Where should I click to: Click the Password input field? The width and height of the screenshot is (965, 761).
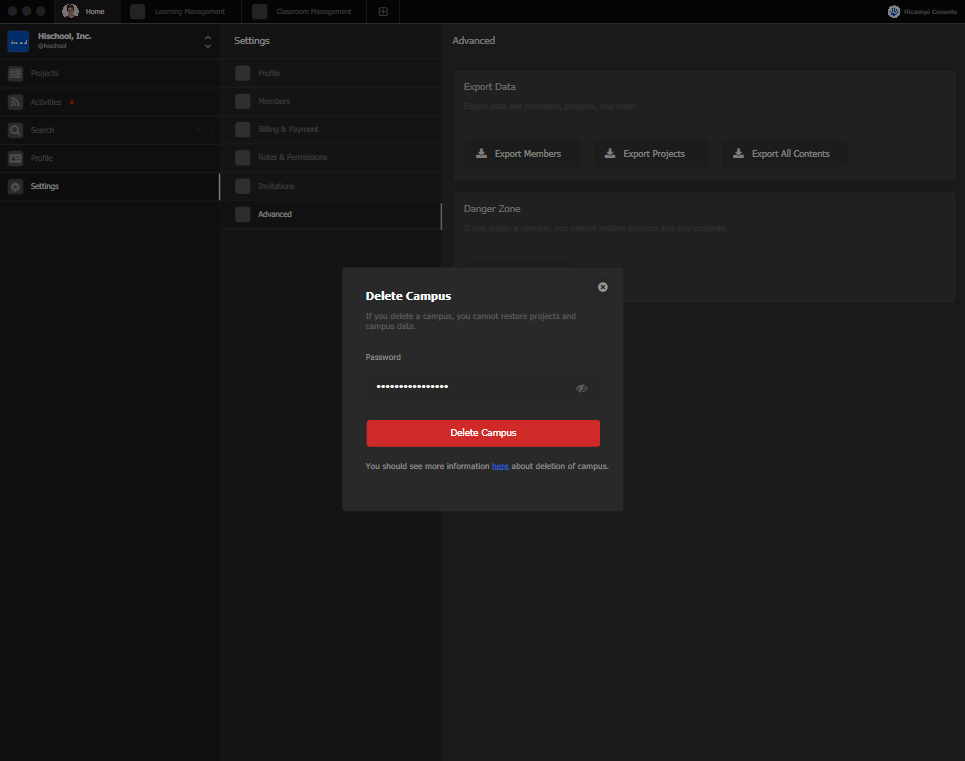tap(468, 387)
